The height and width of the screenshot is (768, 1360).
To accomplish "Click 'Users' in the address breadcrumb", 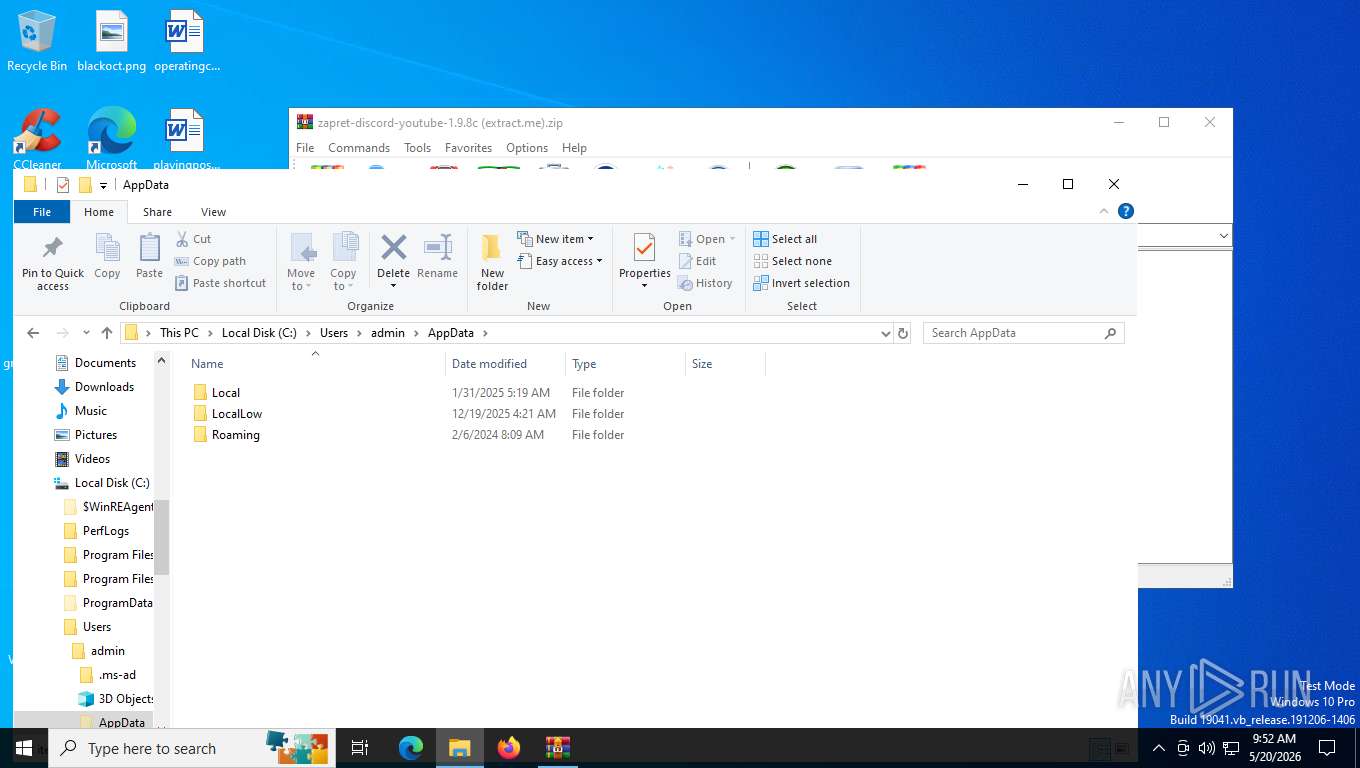I will (x=334, y=333).
